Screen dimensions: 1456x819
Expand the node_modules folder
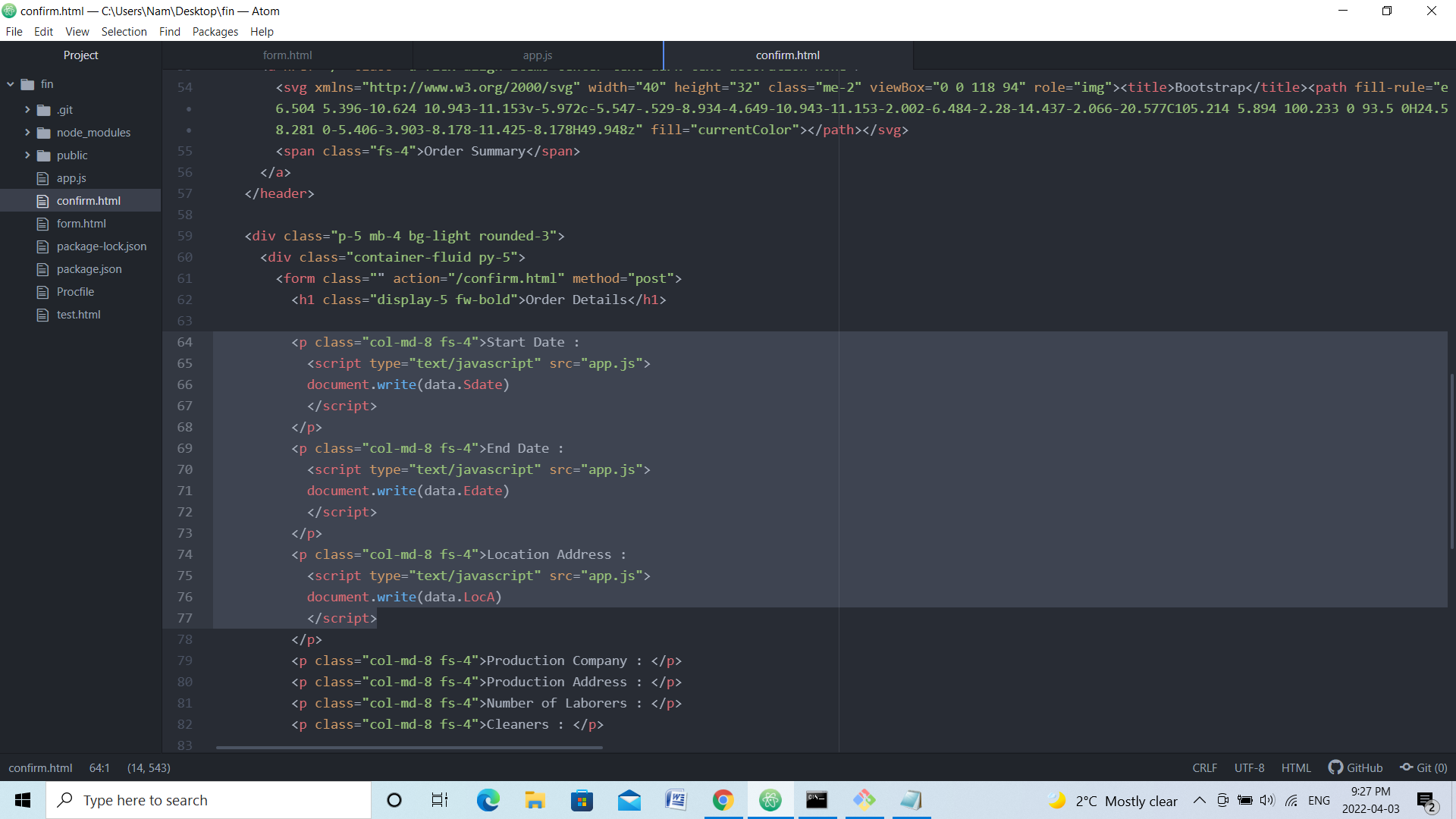tap(27, 133)
